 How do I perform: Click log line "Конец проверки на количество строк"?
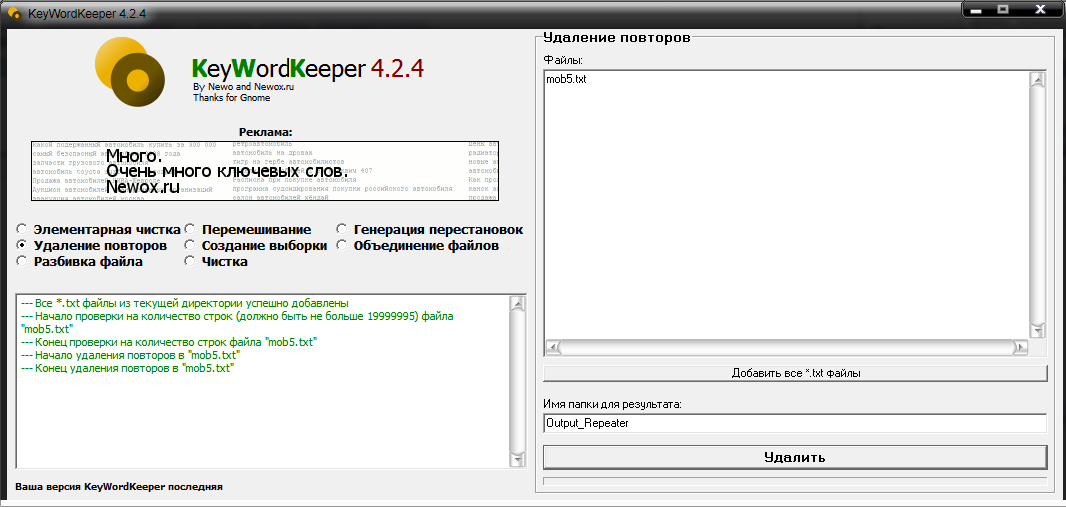coord(170,342)
